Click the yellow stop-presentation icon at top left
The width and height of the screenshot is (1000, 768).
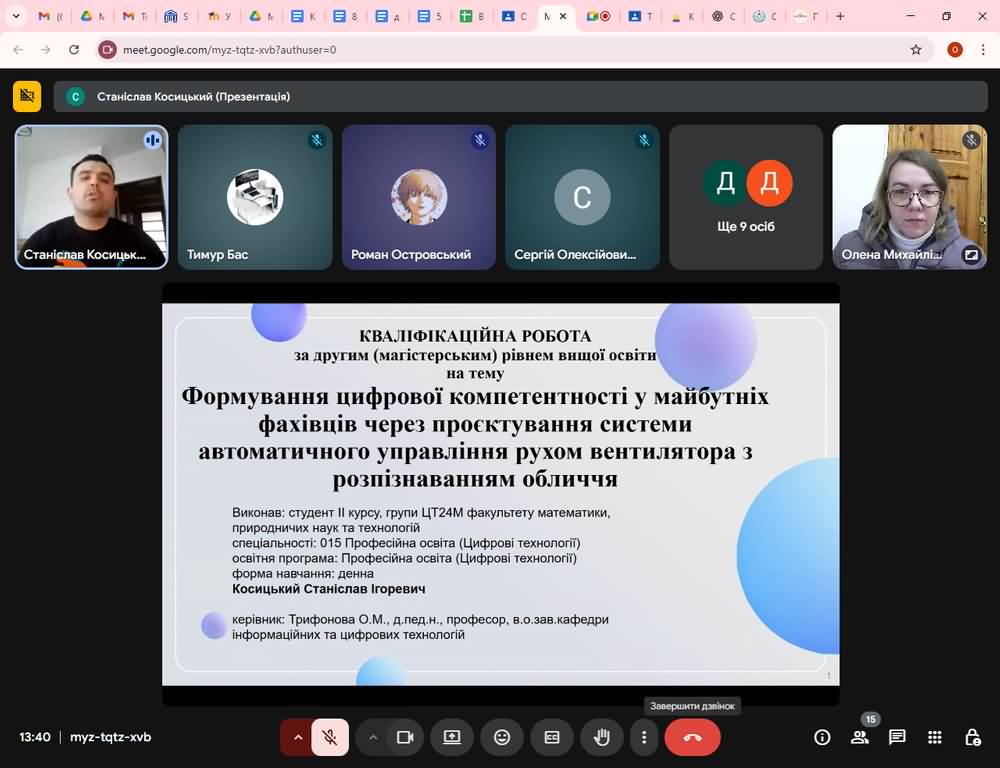pos(27,96)
